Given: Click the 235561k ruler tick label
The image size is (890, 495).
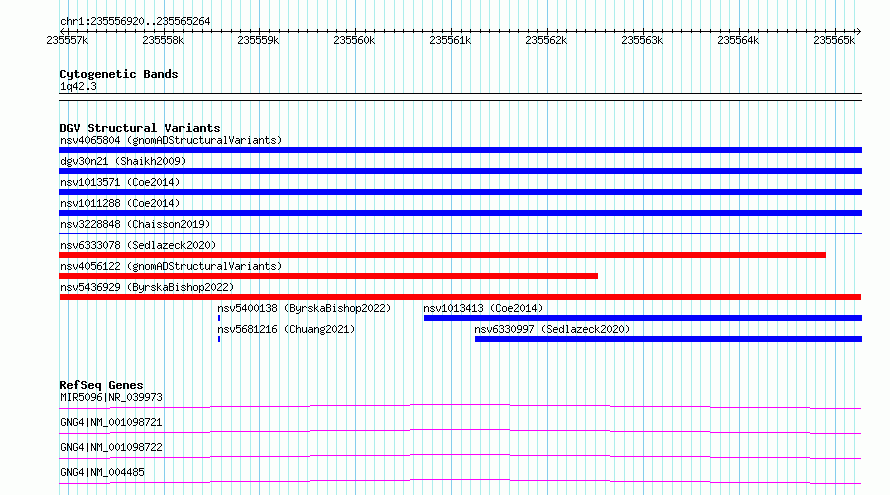Looking at the screenshot, I should point(450,40).
